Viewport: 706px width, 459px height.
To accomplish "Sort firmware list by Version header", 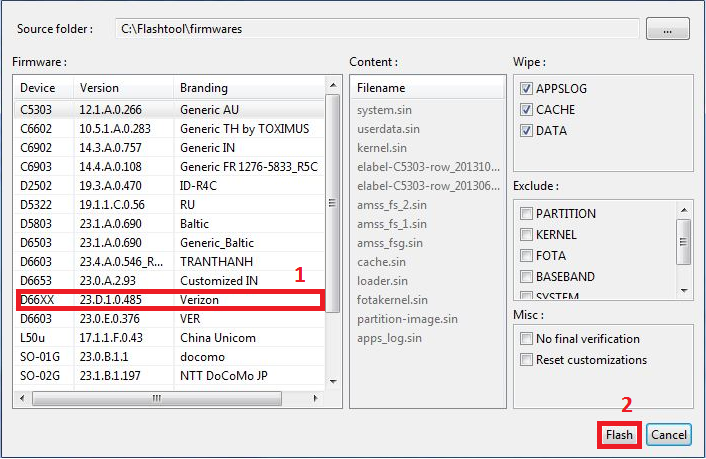I will [x=123, y=88].
